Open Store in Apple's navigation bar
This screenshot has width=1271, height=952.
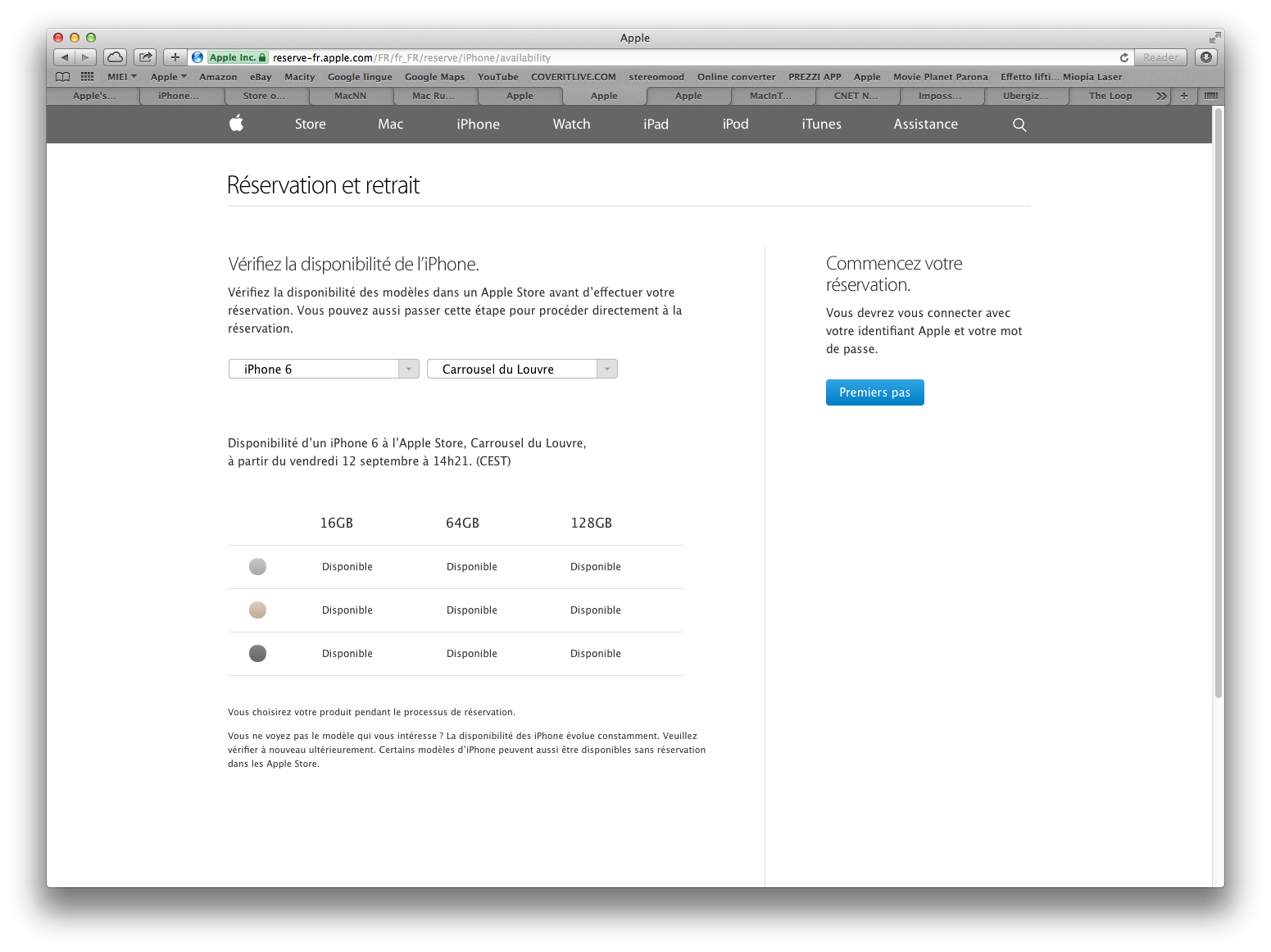coord(311,124)
